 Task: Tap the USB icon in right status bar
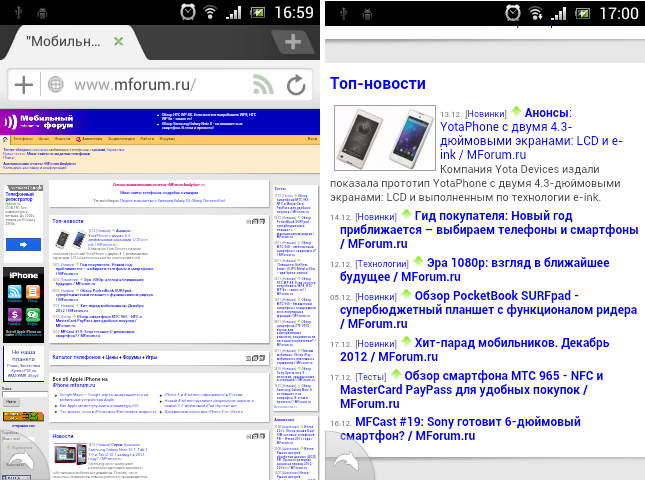click(x=343, y=14)
